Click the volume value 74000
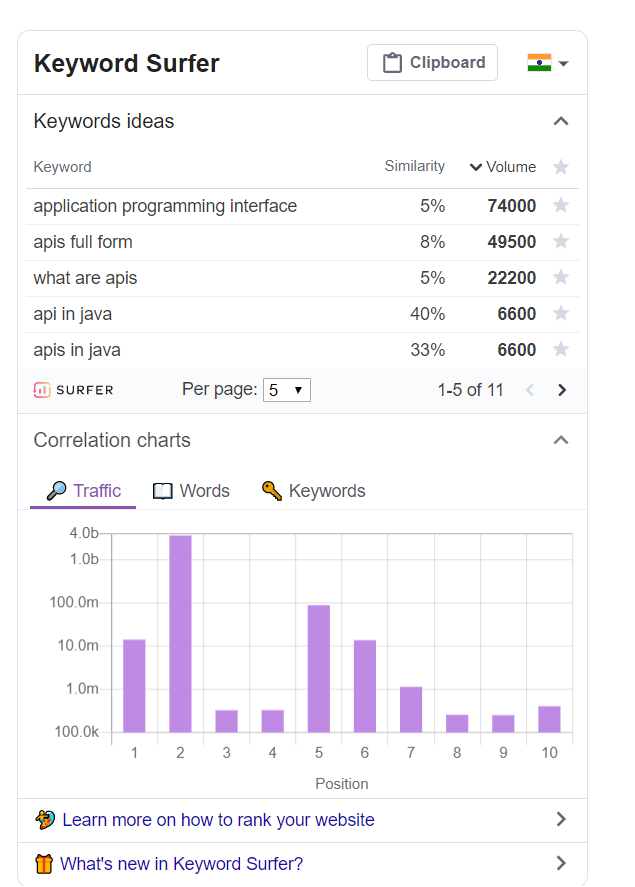Screen dimensions: 635x887 point(512,206)
